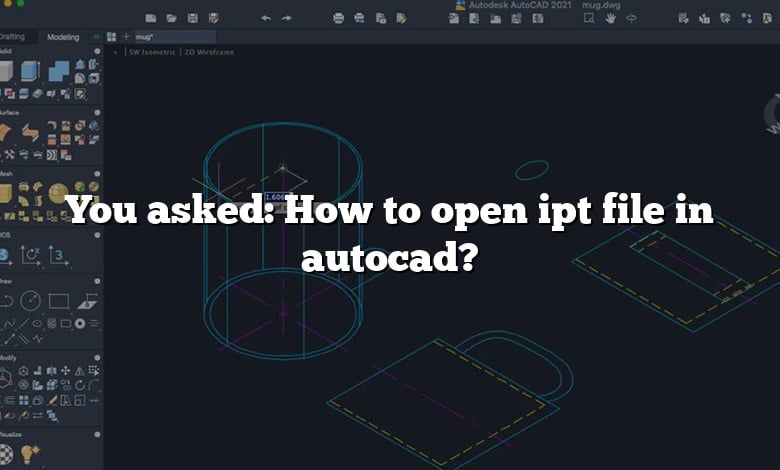
Task: Switch to the Modeling tab
Action: tap(64, 36)
